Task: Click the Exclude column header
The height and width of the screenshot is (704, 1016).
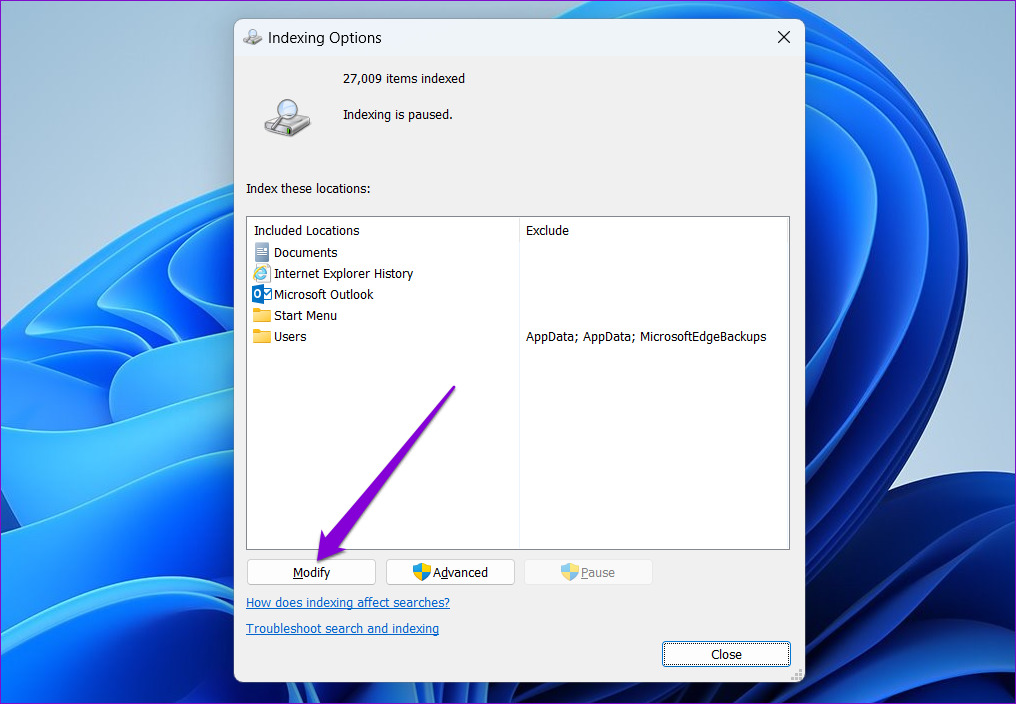Action: click(547, 231)
